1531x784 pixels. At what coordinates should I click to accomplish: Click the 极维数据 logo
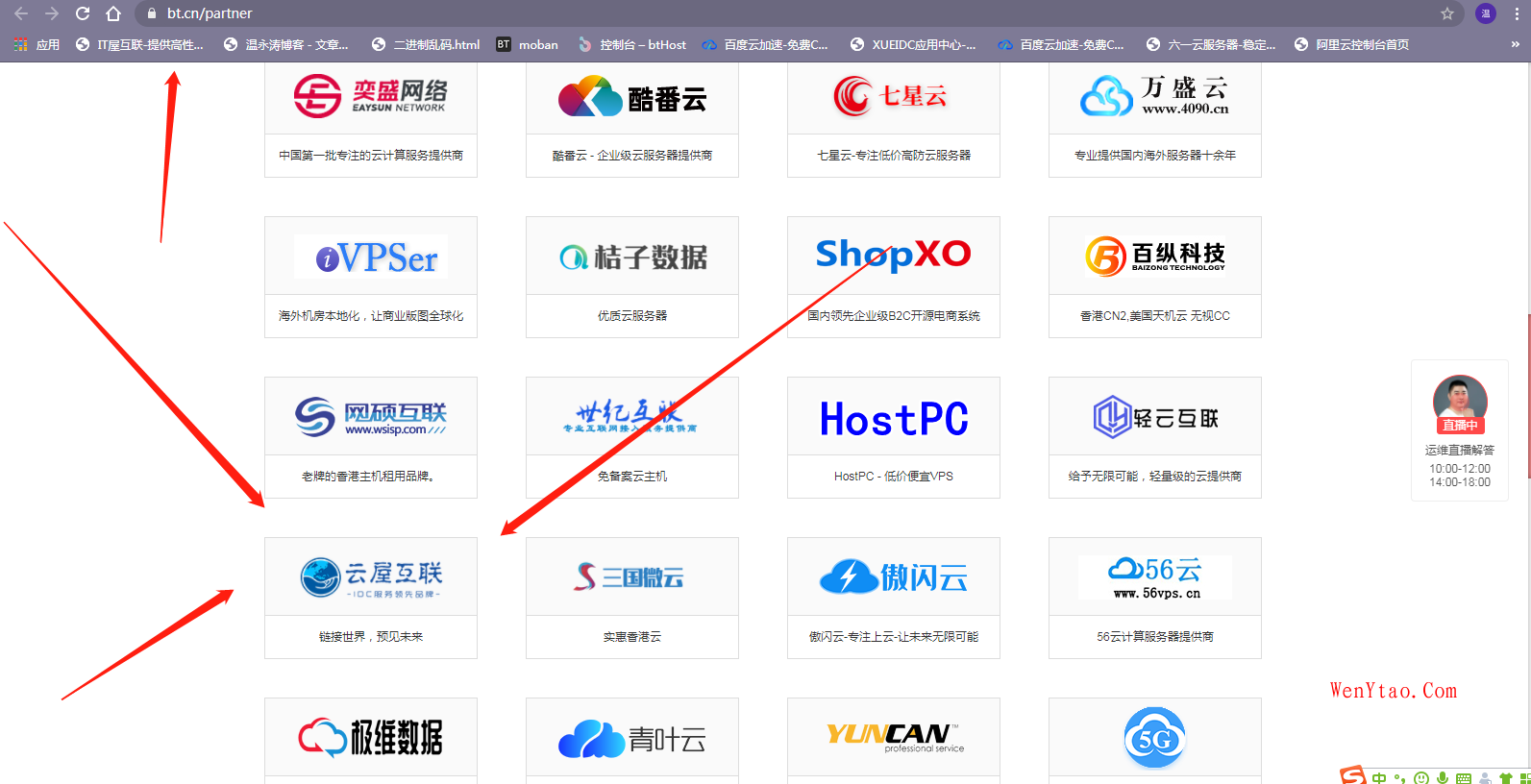(371, 738)
